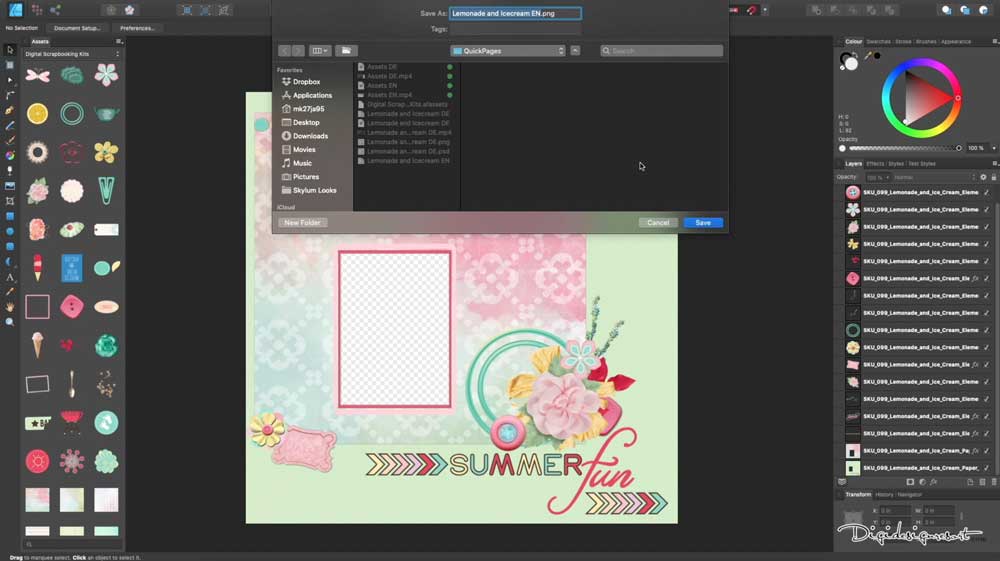Image resolution: width=1000 pixels, height=561 pixels.
Task: Collapse the save dialog with chevron button
Action: (x=575, y=50)
